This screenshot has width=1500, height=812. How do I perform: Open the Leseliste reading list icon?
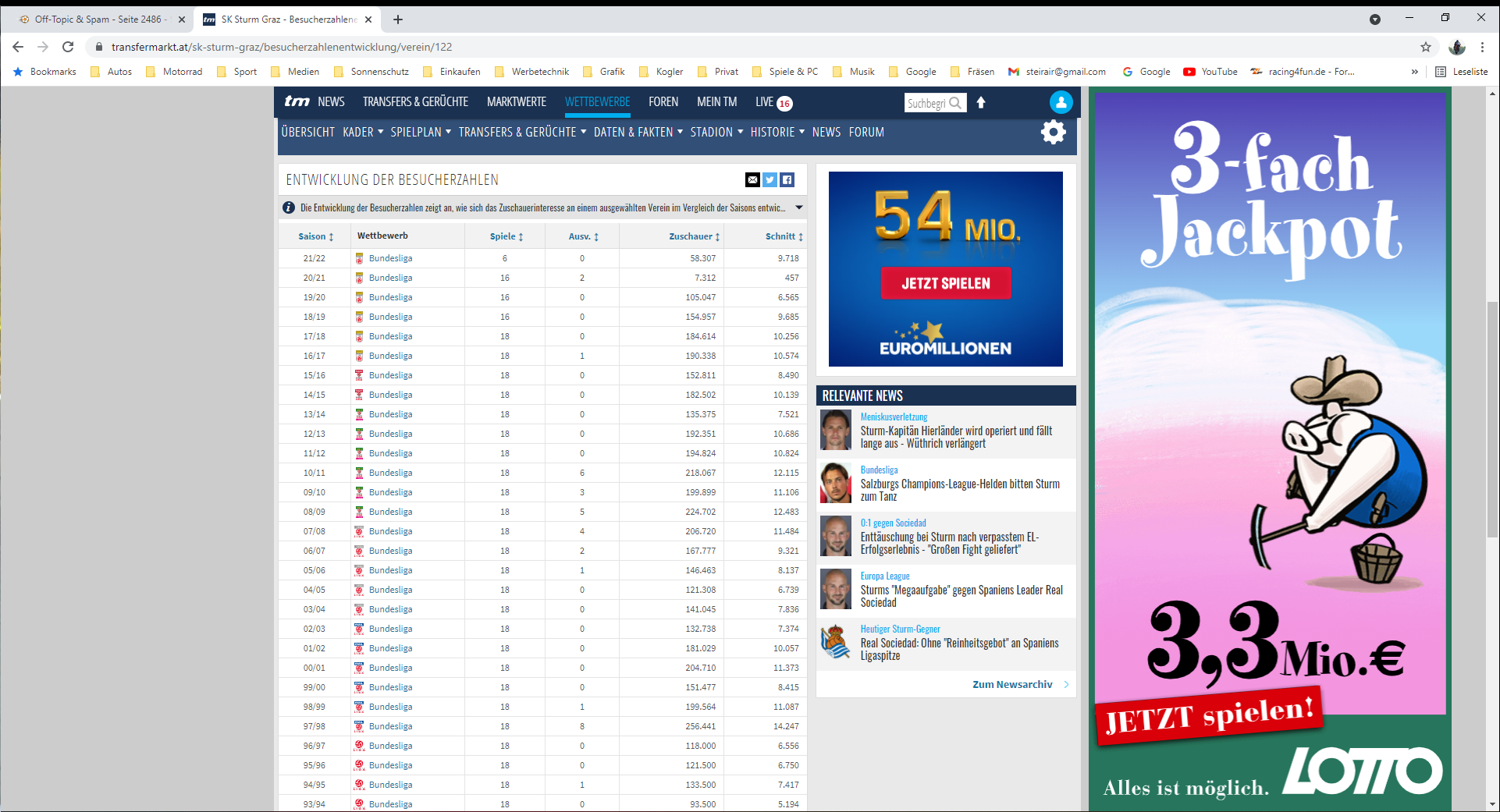(x=1441, y=72)
